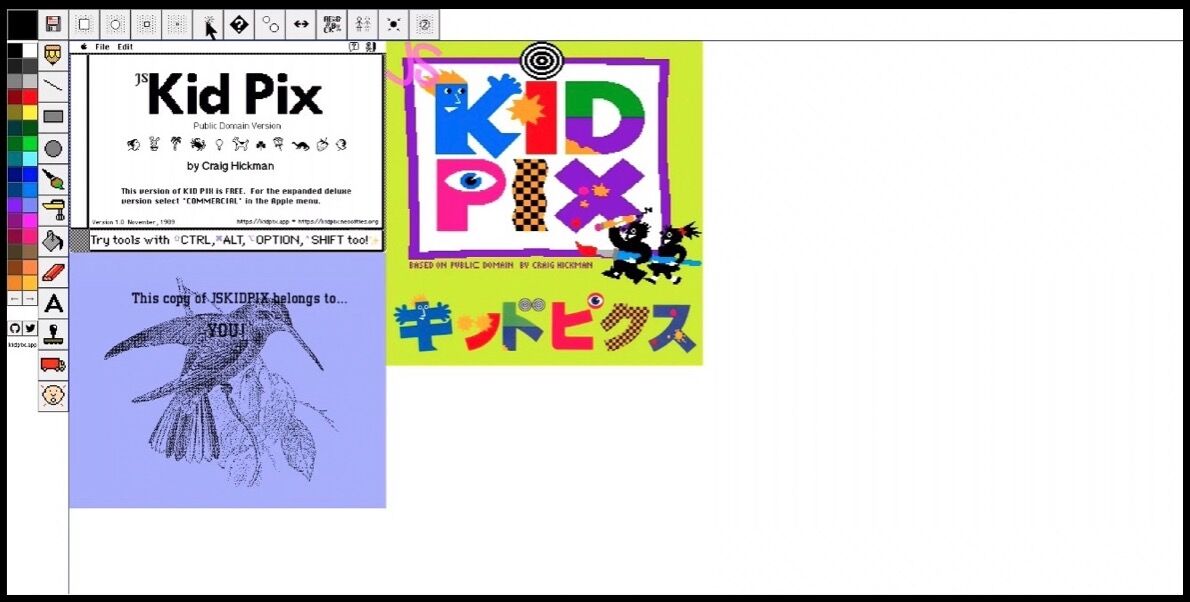1190x602 pixels.
Task: Click 'Try tools with CTRL, ALT, OPTION, SHIFT too!' tip
Action: coord(235,240)
